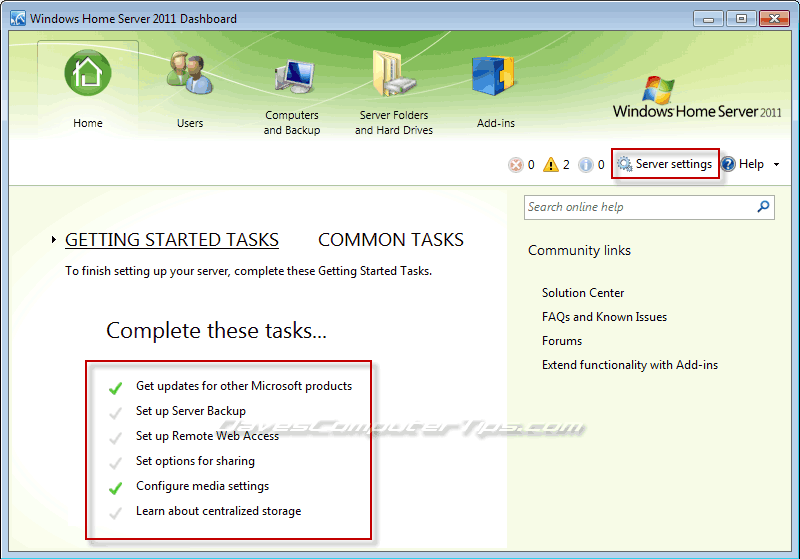Open Server settings label
The image size is (800, 559).
[x=673, y=164]
